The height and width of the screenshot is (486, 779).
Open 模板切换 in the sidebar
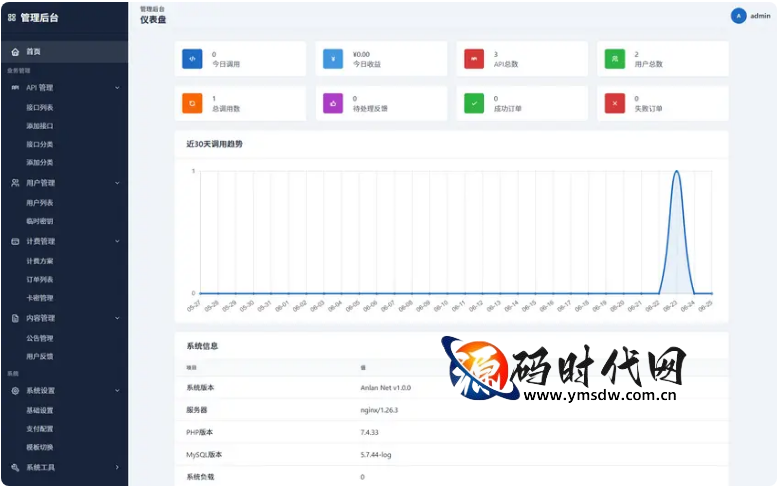tap(40, 447)
